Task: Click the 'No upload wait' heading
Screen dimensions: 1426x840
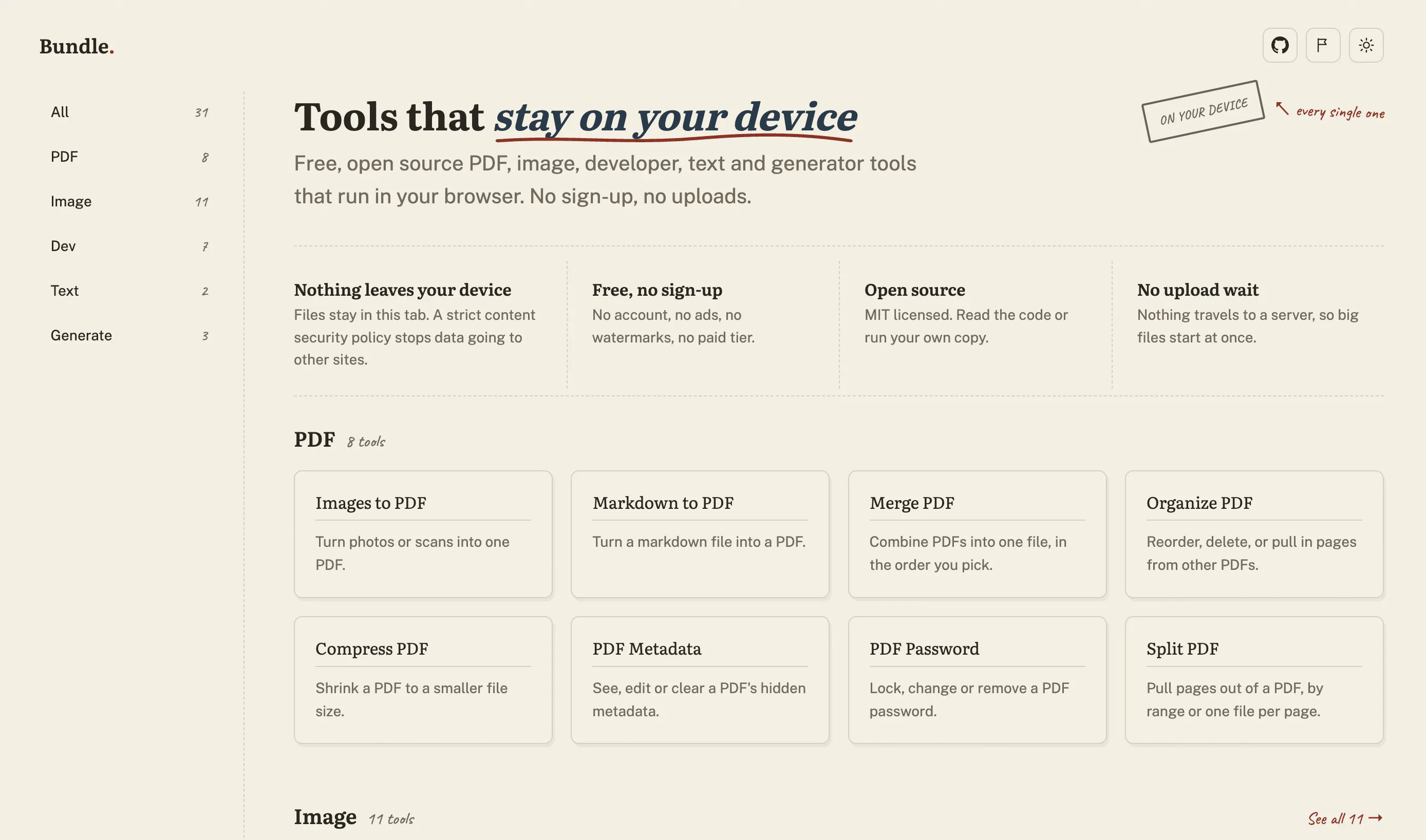Action: click(x=1197, y=290)
